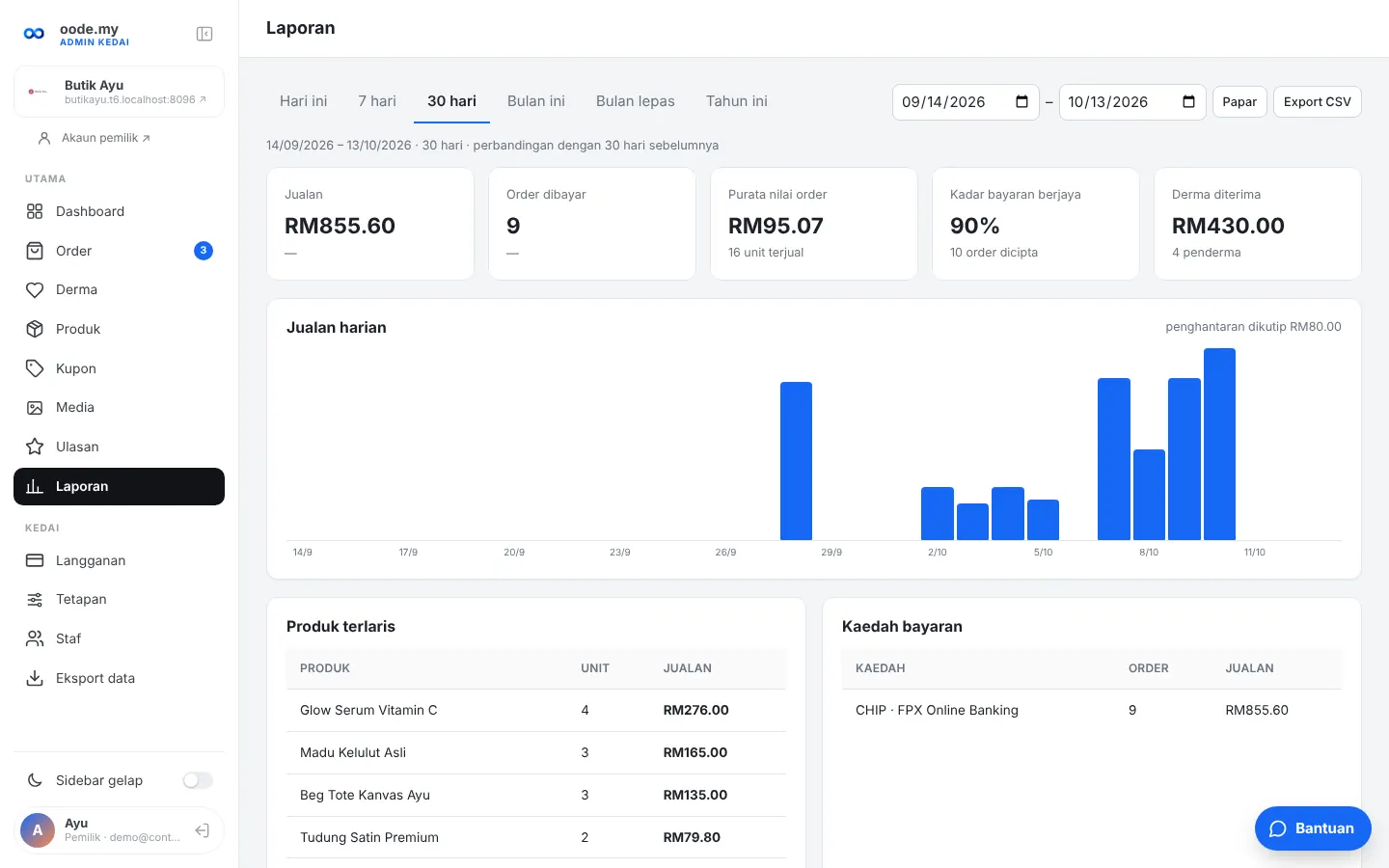Log out with the exit arrow icon
This screenshot has width=1389, height=868.
(x=203, y=830)
